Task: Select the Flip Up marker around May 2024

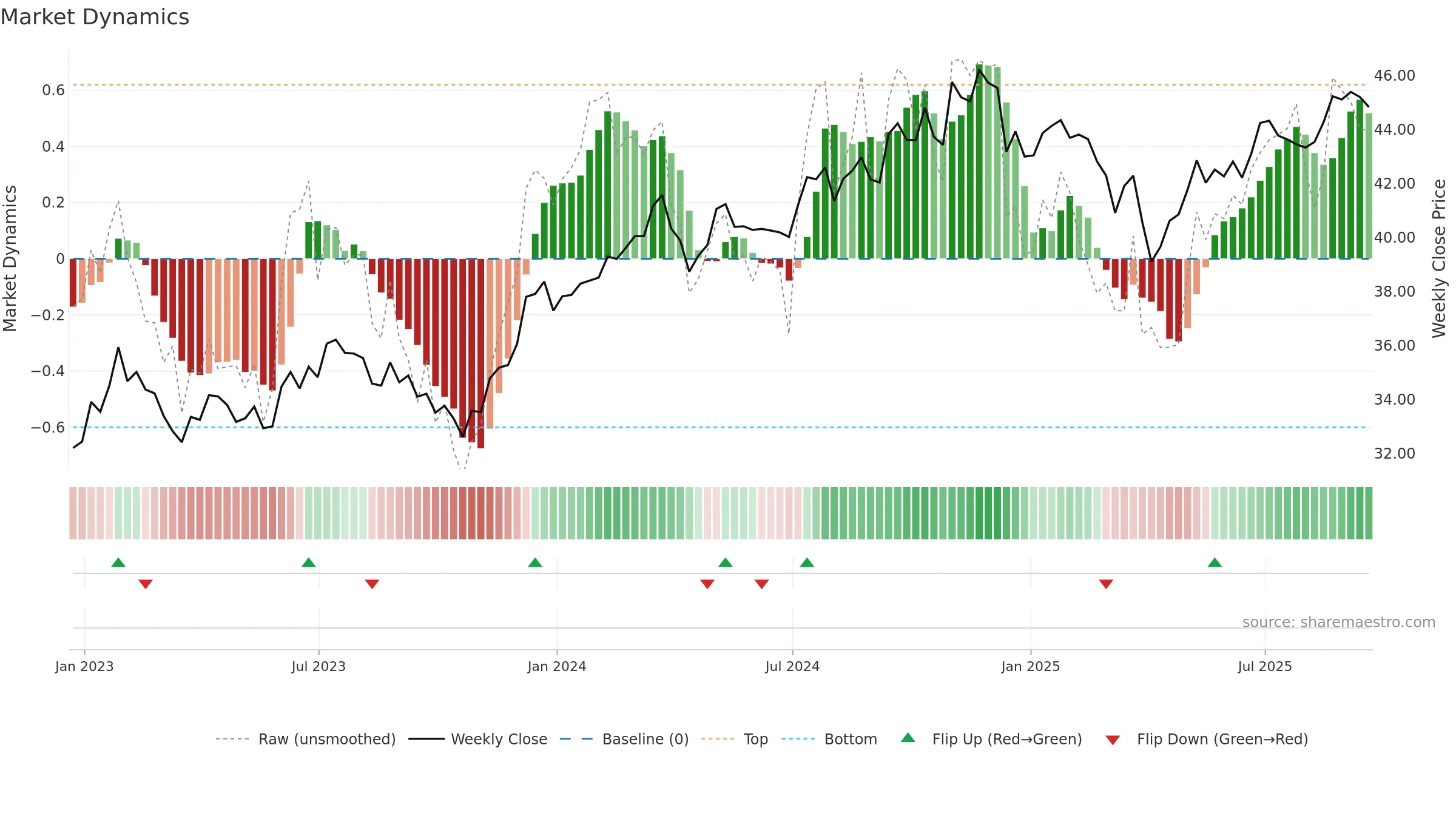Action: point(726,562)
